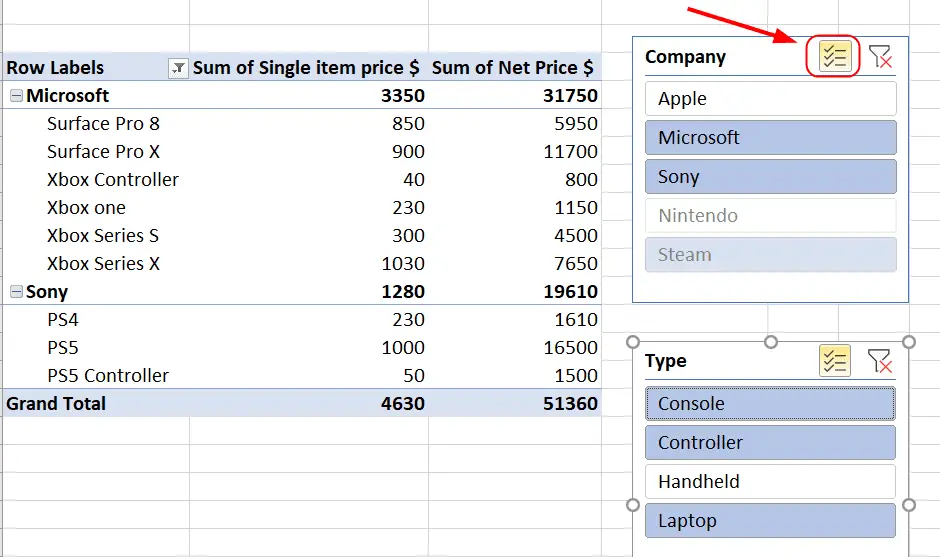Select the Sum of Net Price $ header
This screenshot has height=557, width=940.
(x=513, y=68)
